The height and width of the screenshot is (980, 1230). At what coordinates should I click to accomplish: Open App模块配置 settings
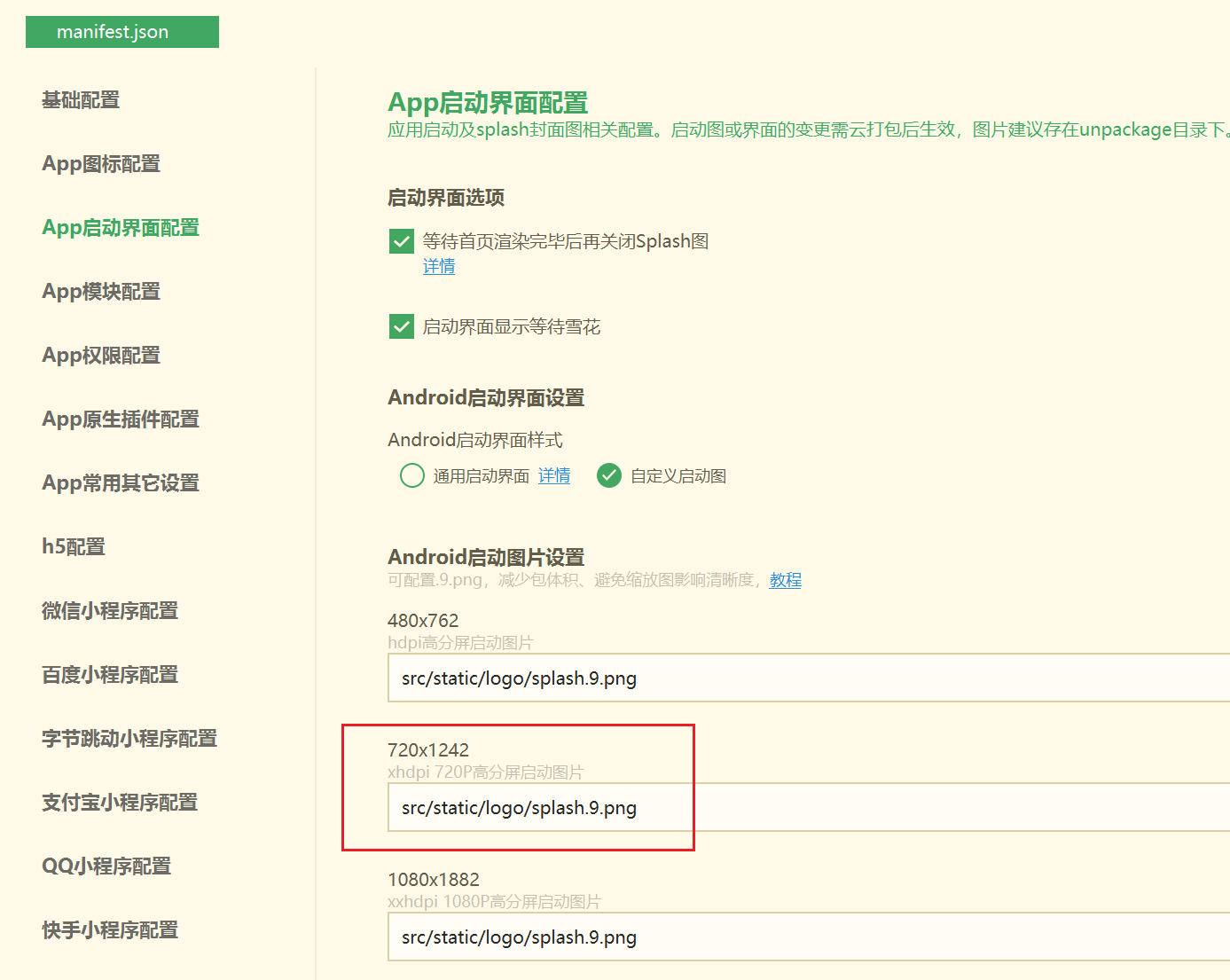point(100,291)
